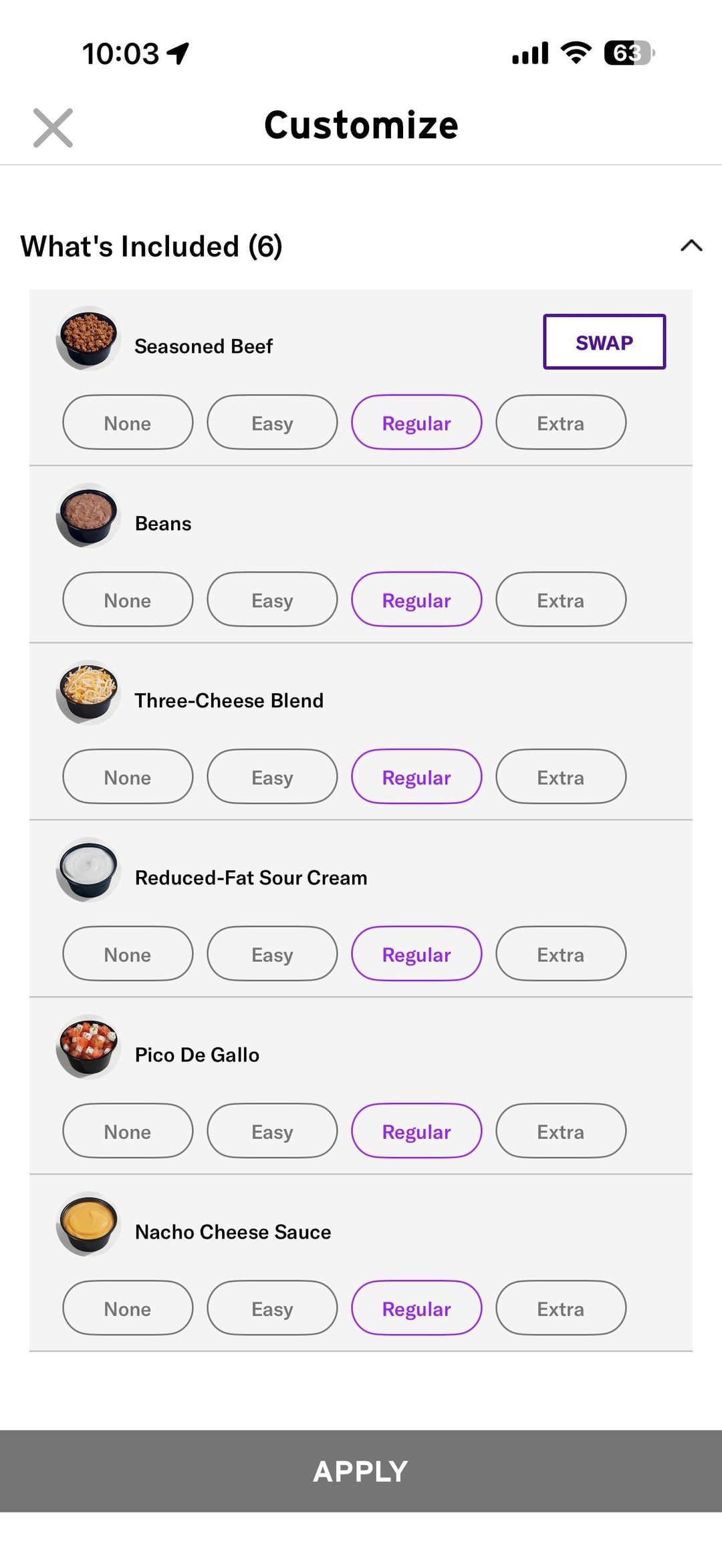Tap the Nacho Cheese Sauce icon
The width and height of the screenshot is (722, 1568).
tap(88, 1224)
